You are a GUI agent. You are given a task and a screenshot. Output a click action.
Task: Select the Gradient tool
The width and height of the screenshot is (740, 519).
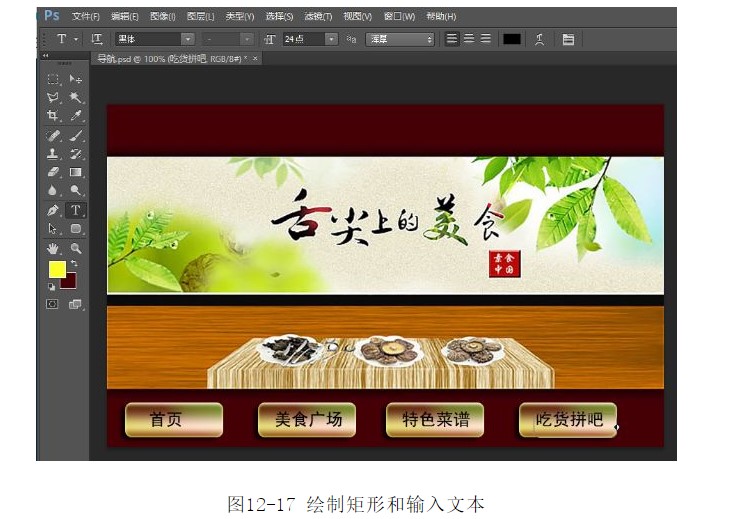pos(76,172)
